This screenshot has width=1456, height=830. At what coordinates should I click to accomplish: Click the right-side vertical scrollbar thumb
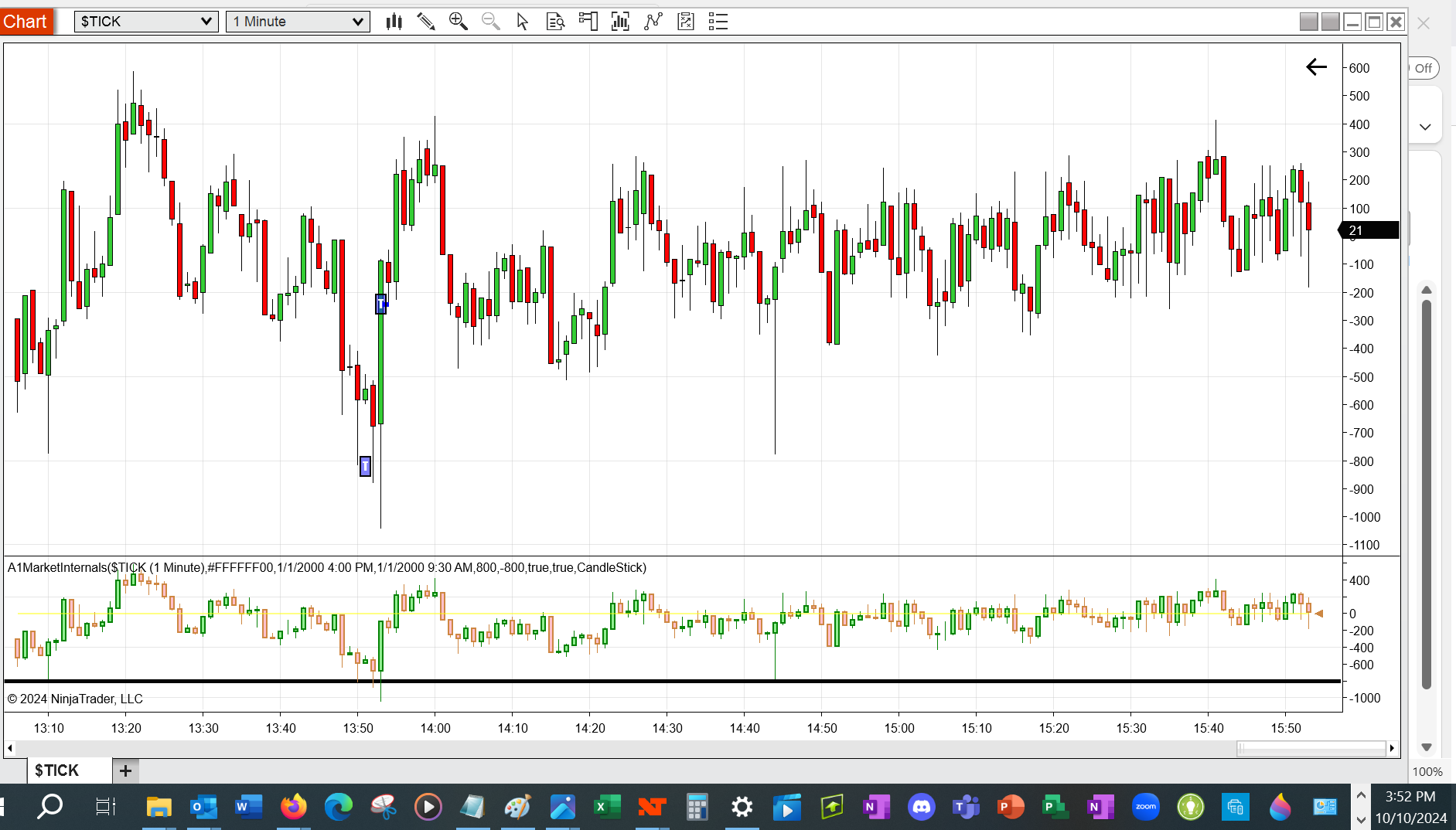pyautogui.click(x=1427, y=495)
